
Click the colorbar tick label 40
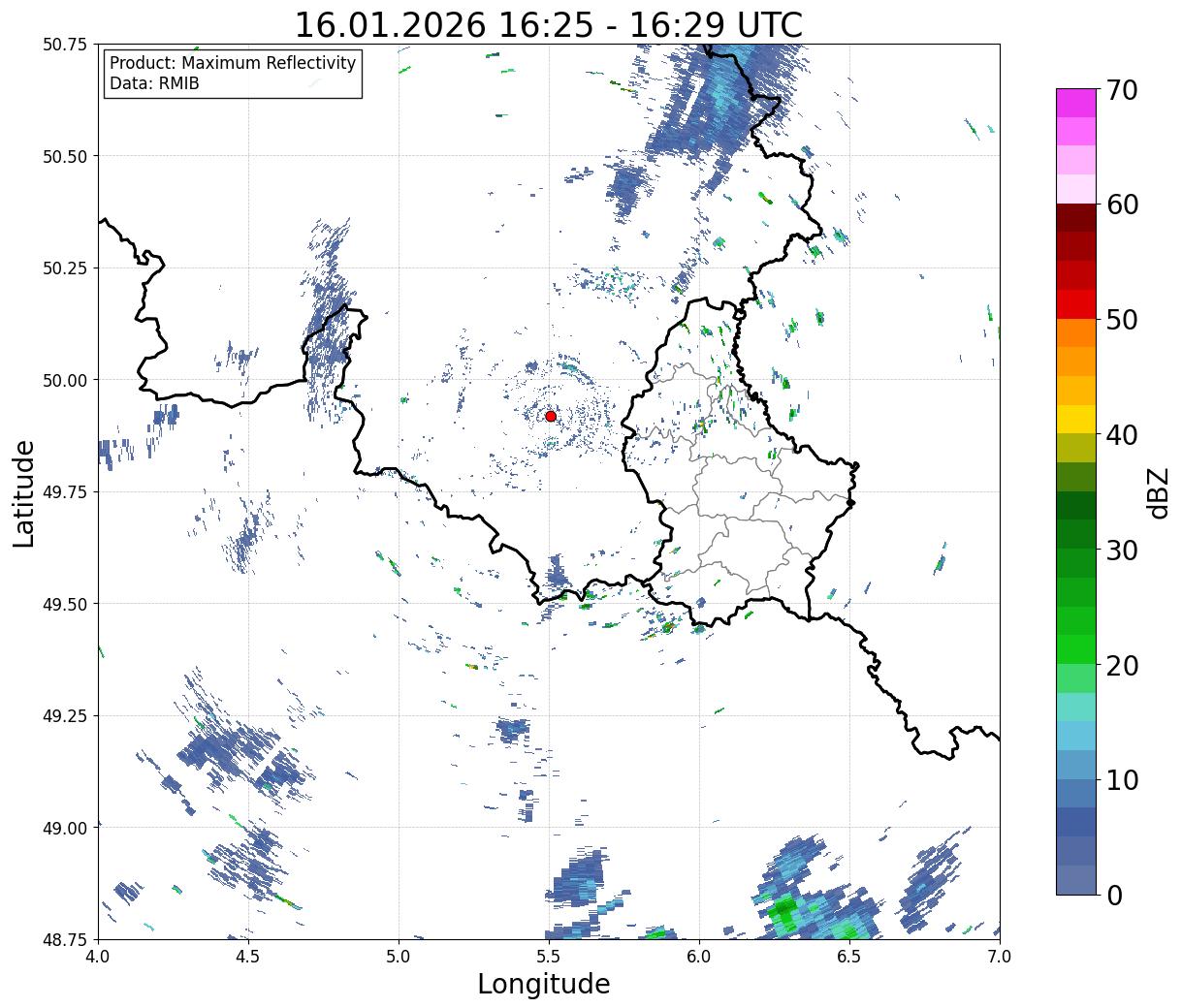[1122, 434]
